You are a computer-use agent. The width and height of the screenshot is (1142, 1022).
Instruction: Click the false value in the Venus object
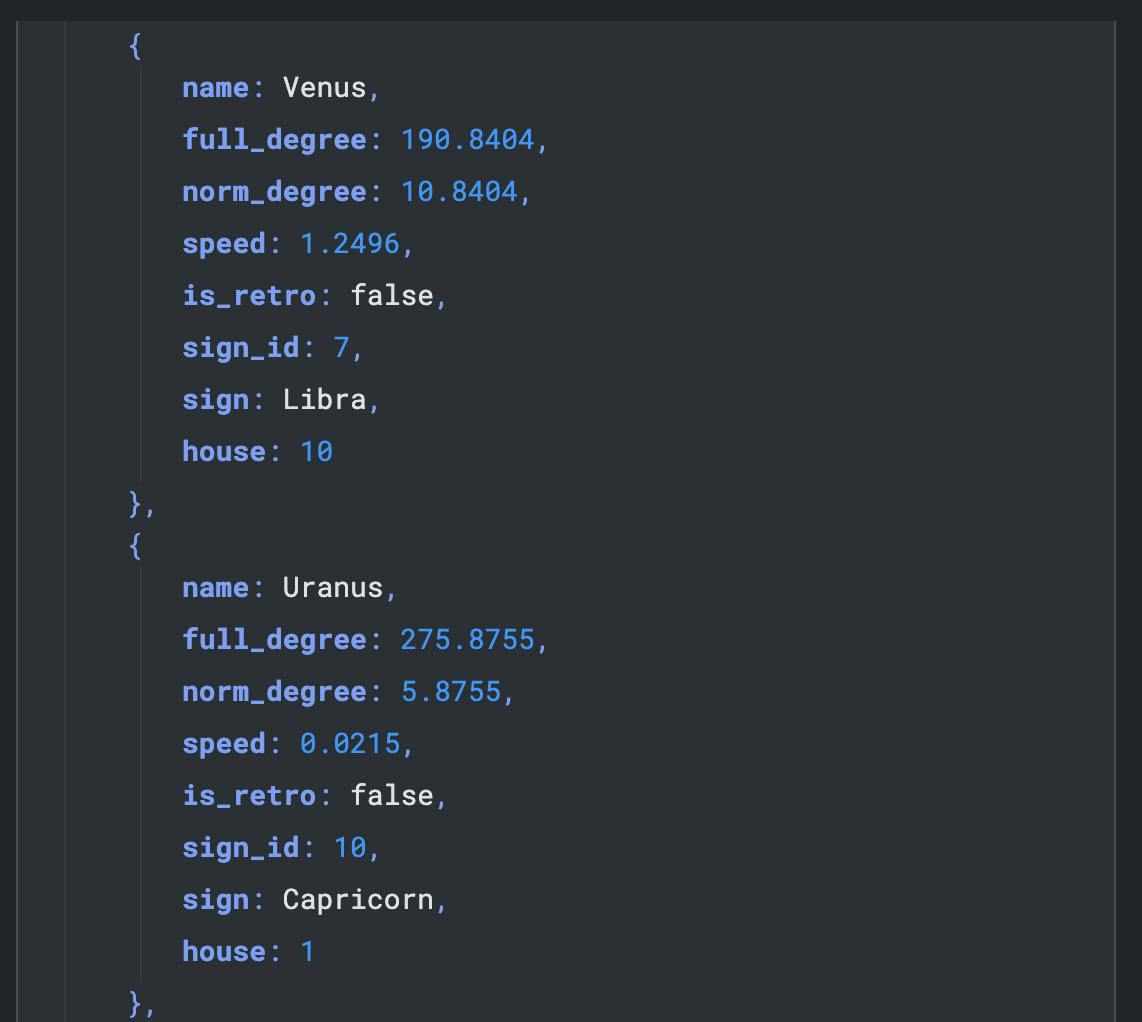(x=391, y=296)
